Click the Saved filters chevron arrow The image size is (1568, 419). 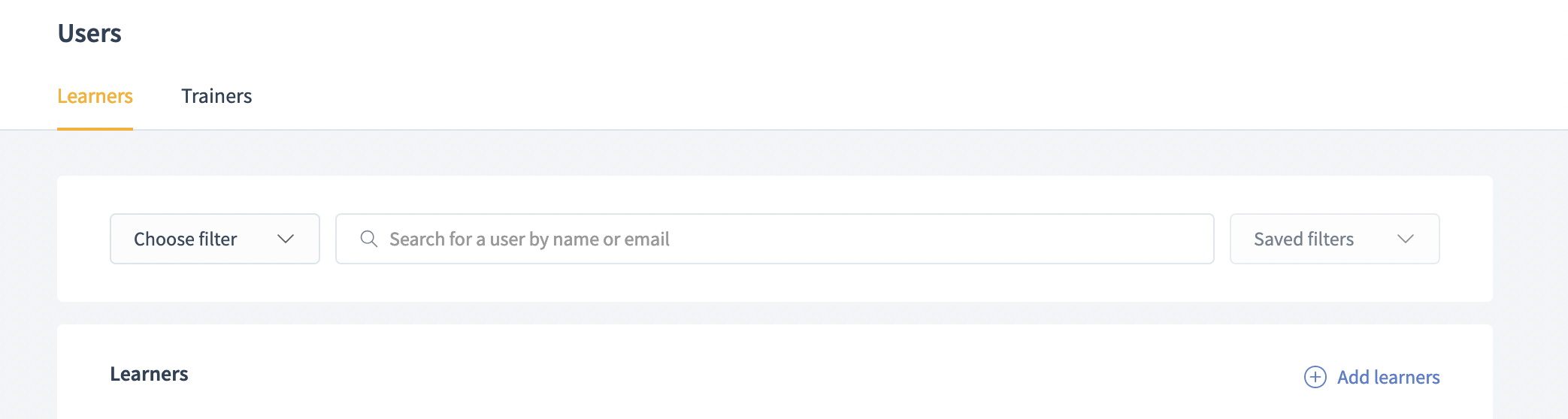(x=1405, y=239)
